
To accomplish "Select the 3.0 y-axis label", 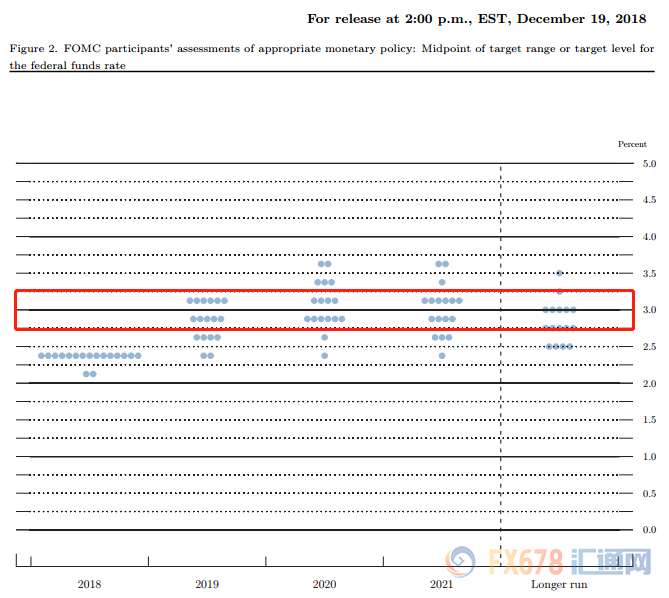I will [x=649, y=310].
